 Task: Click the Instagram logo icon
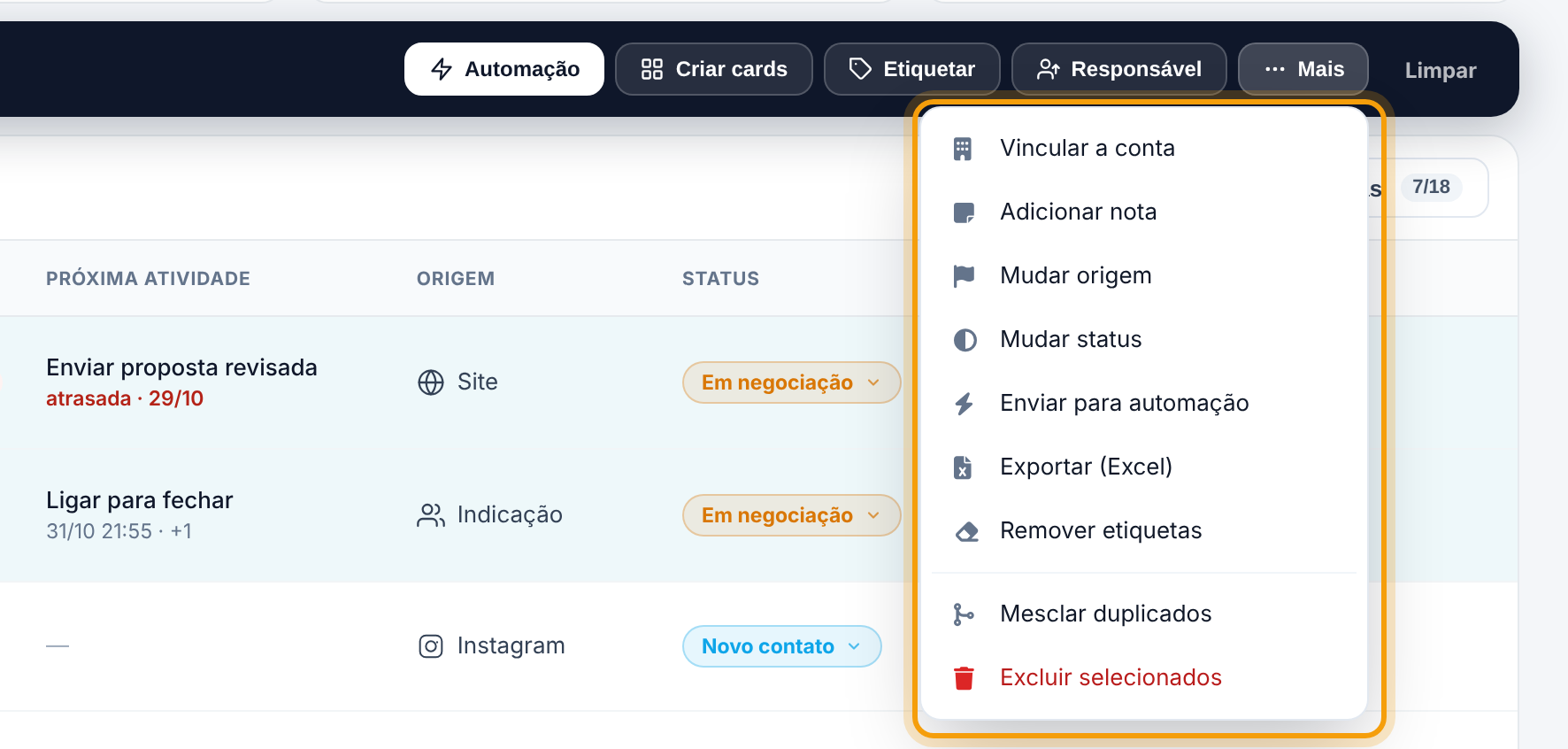431,646
